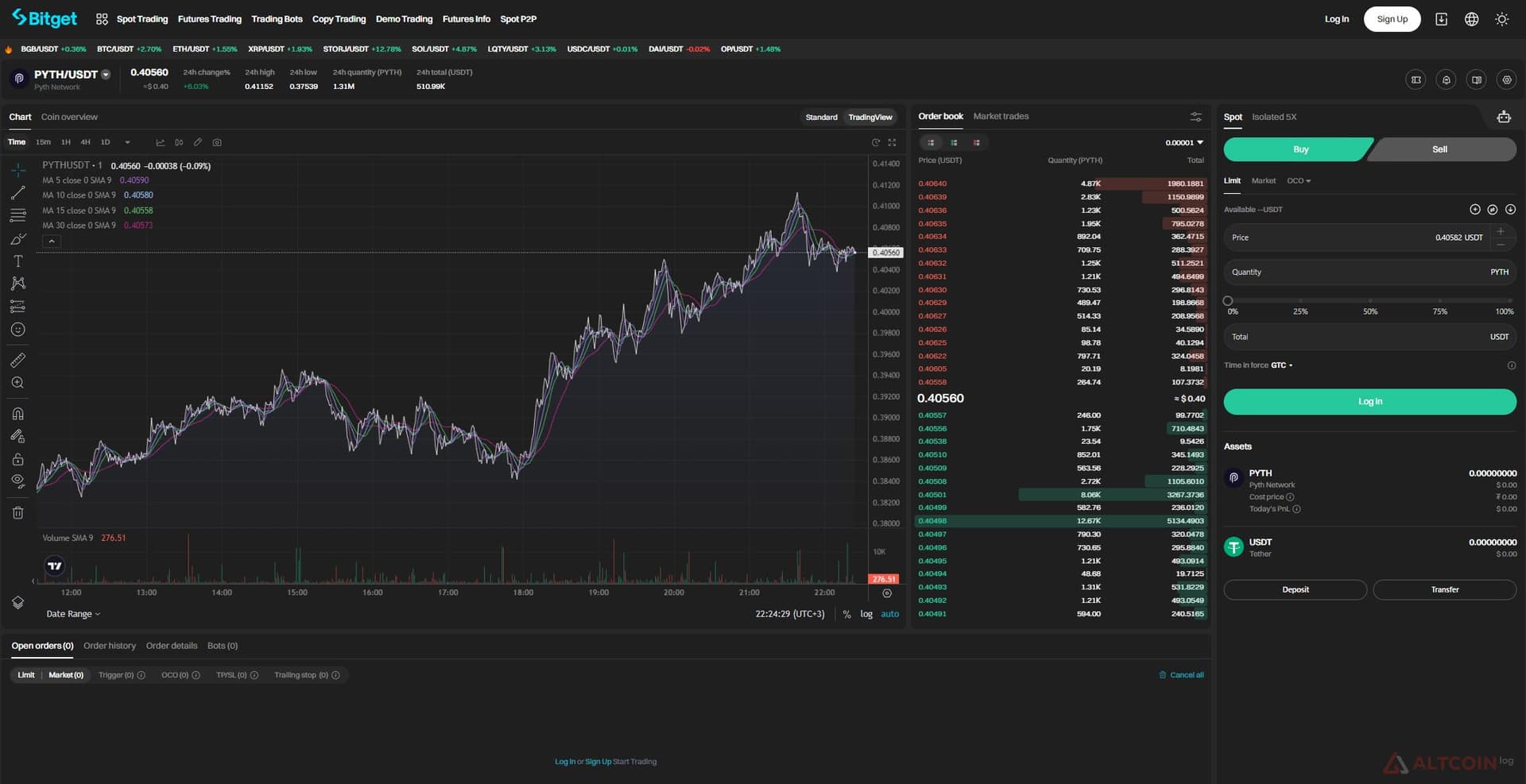Hide all drawings with eye icon

18,481
